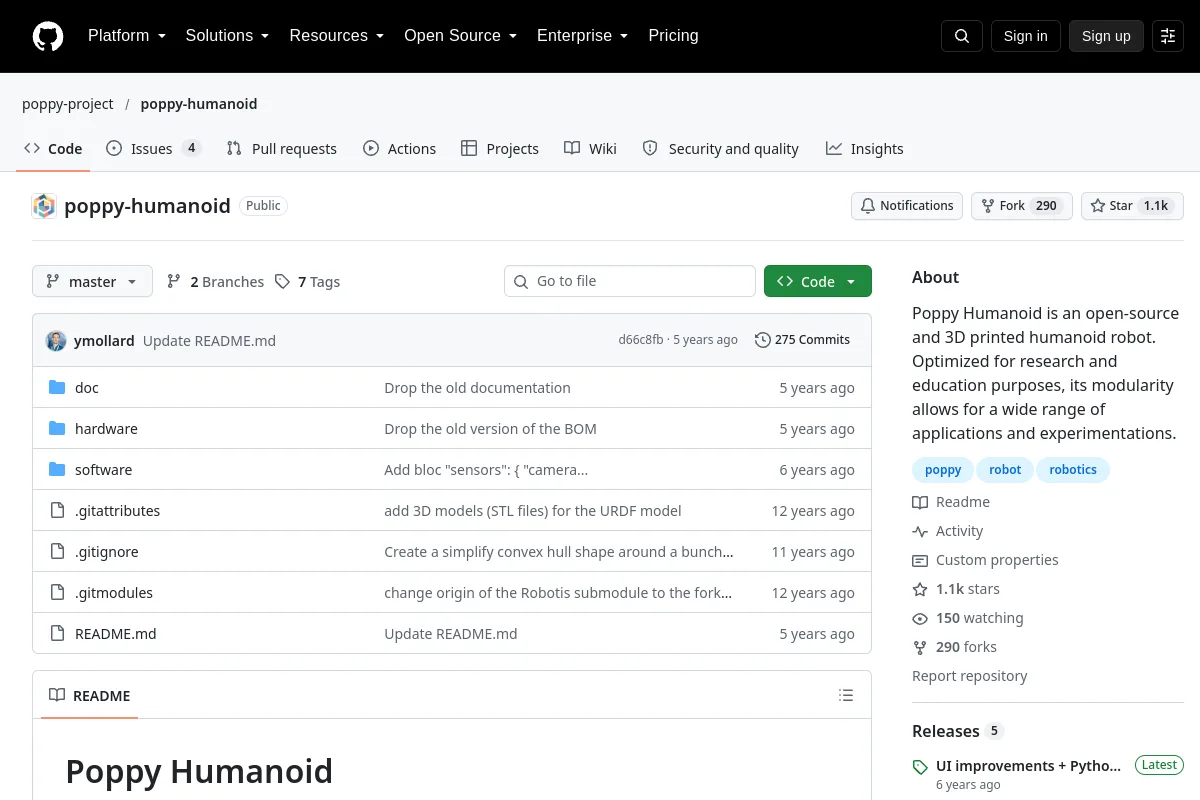Open the poppy-humanoid breadcrumb link

click(x=199, y=104)
